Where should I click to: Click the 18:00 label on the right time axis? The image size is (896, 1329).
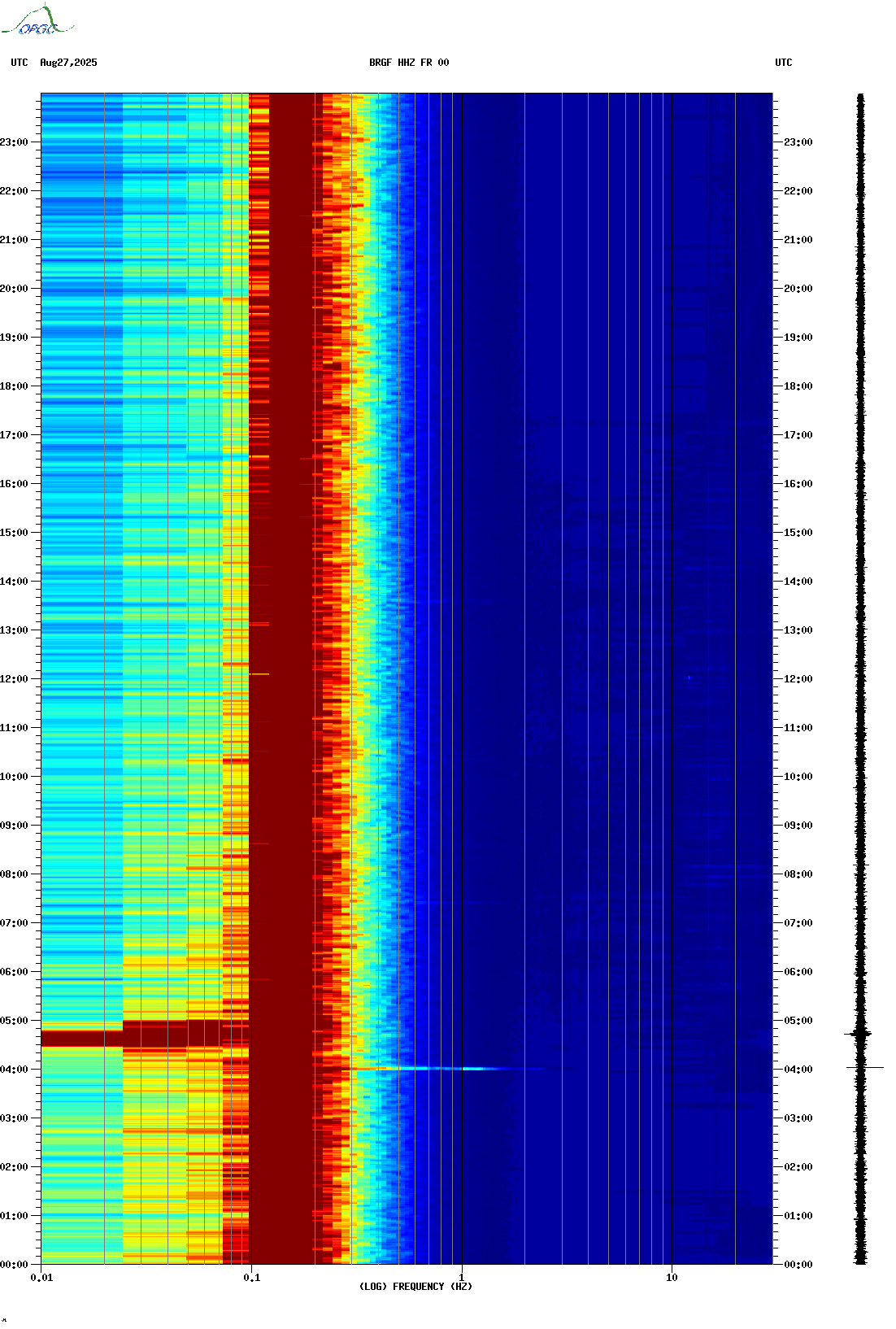[798, 386]
